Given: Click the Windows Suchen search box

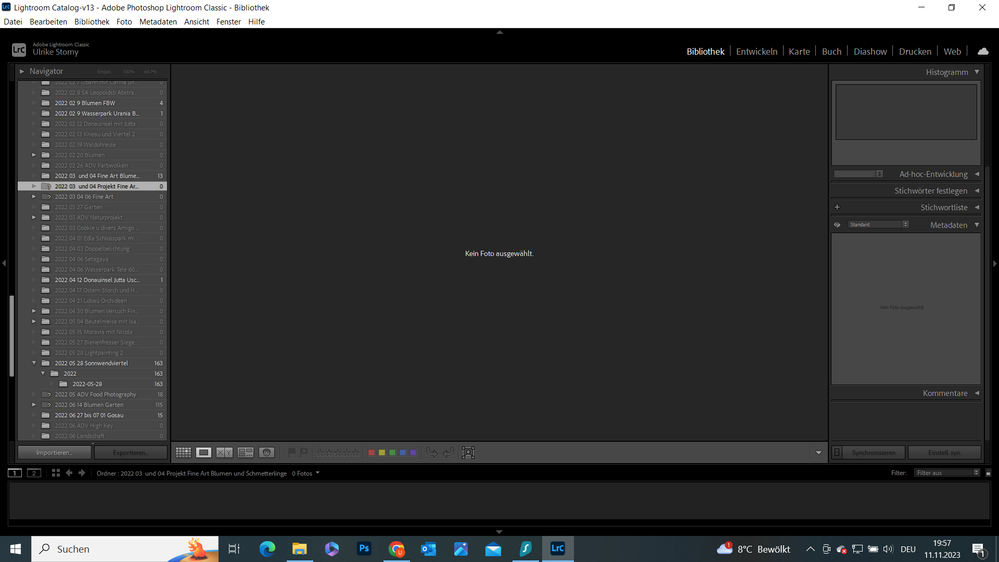Looking at the screenshot, I should (125, 549).
